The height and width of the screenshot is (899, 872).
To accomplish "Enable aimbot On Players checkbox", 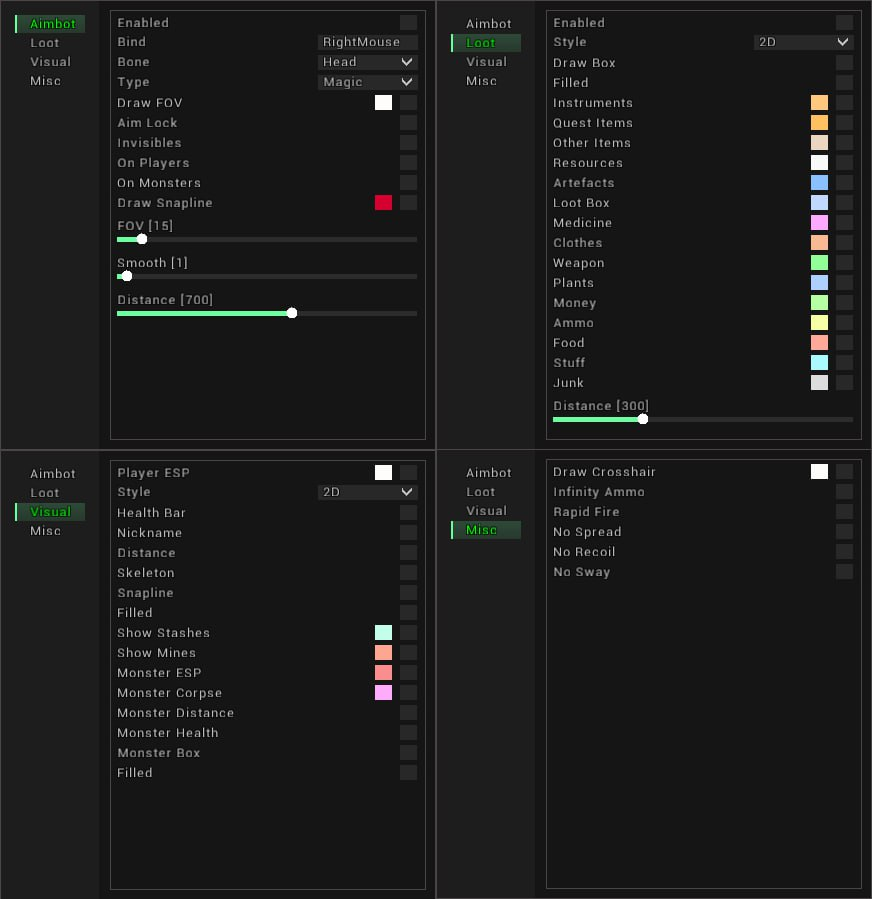I will click(408, 162).
